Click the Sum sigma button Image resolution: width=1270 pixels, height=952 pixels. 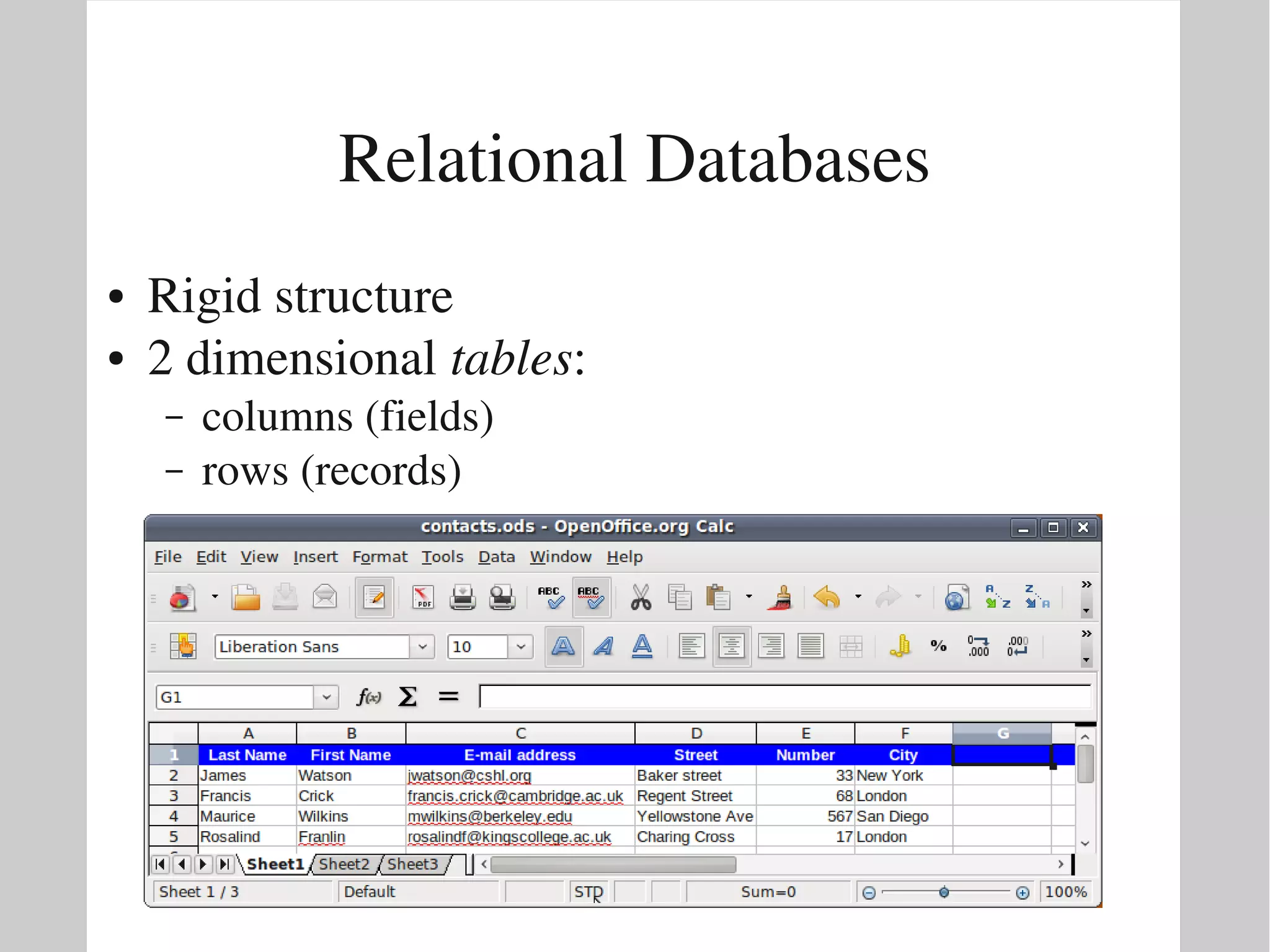pos(407,697)
